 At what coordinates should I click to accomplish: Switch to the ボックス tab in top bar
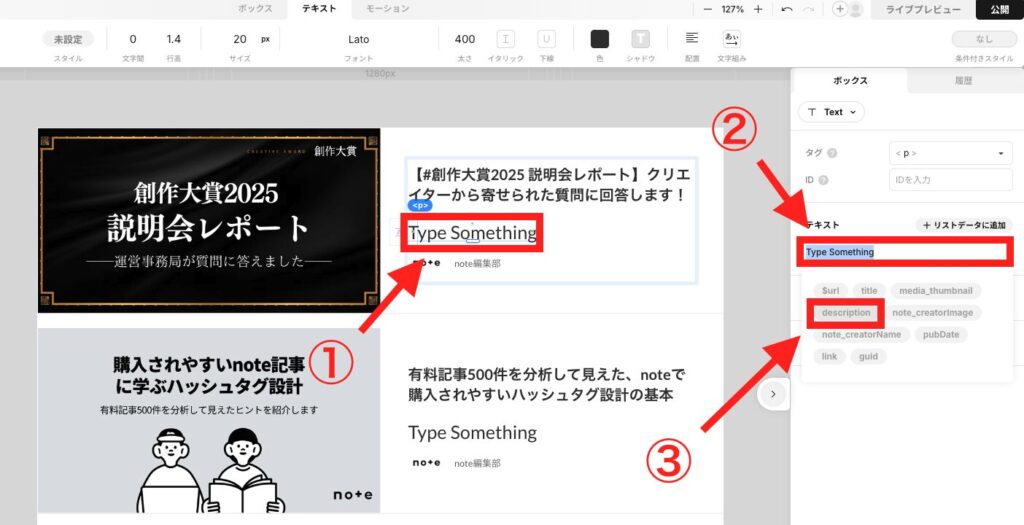pos(255,8)
